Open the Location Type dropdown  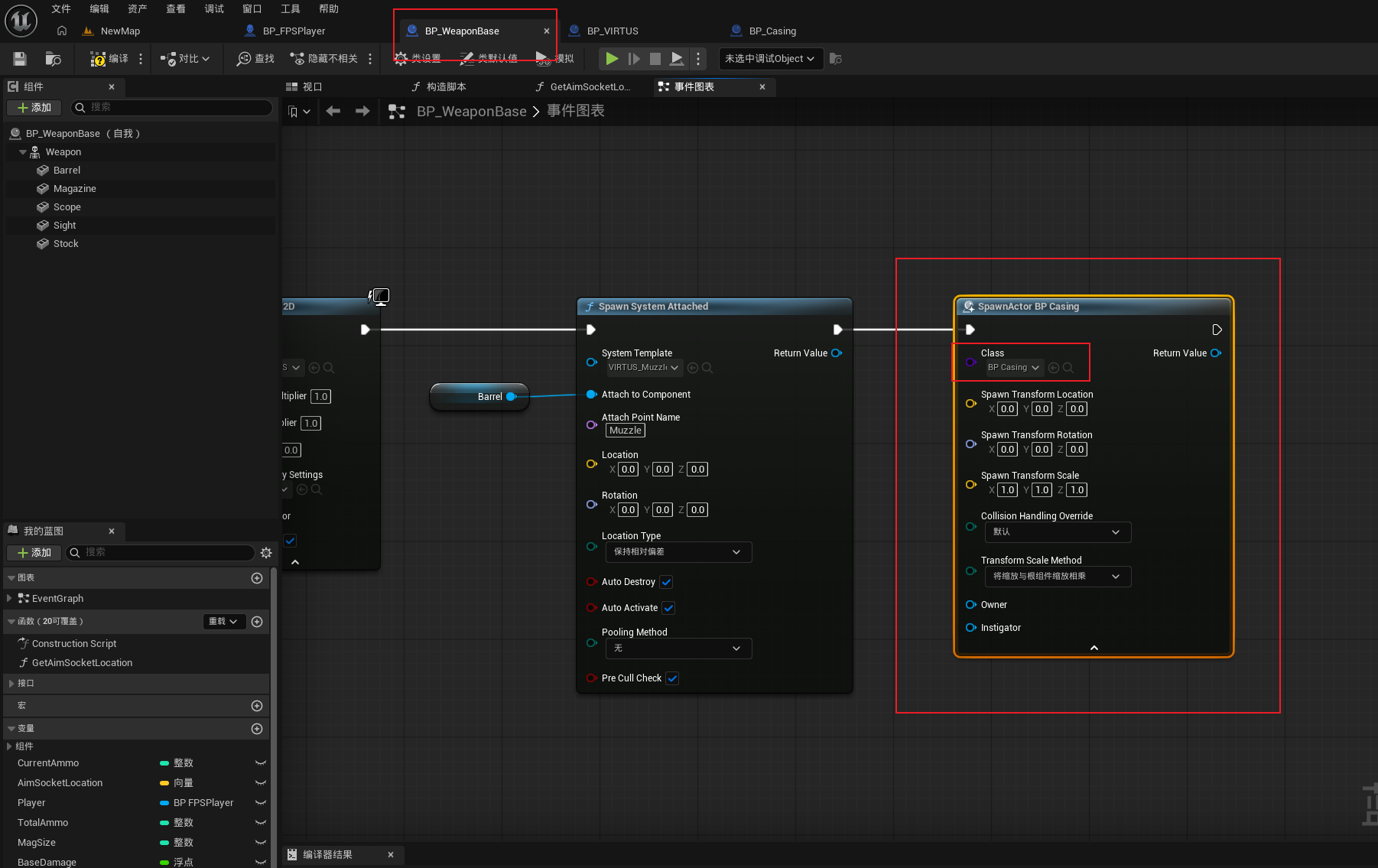coord(678,552)
